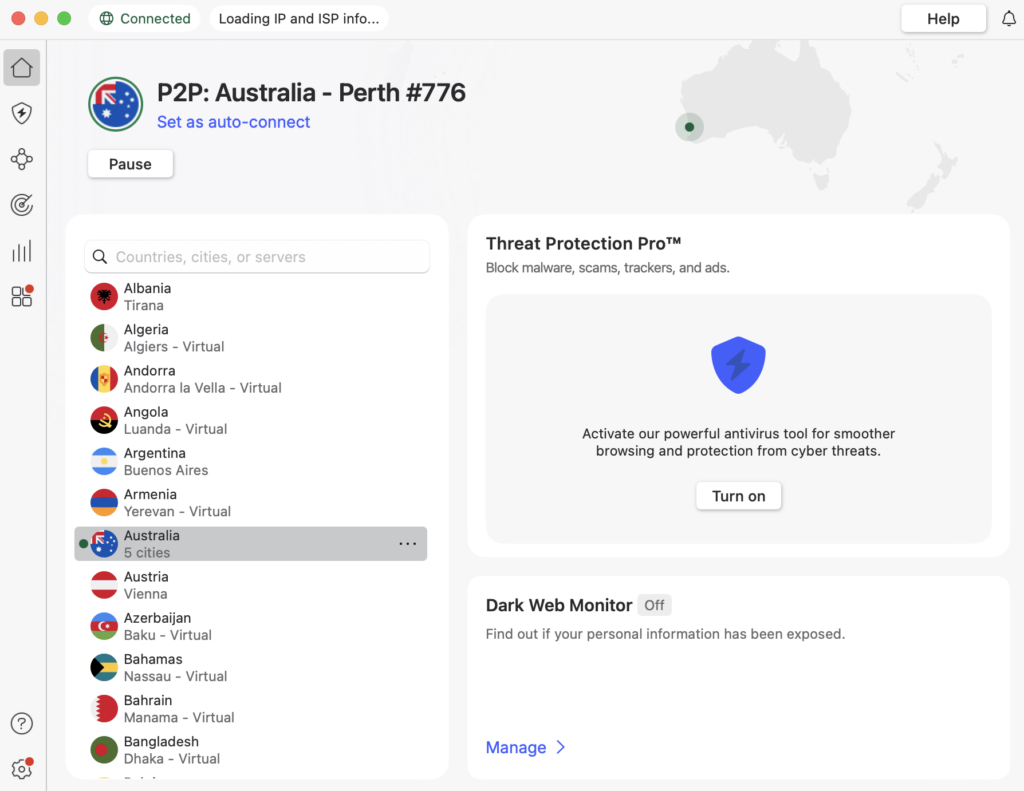Viewport: 1024px width, 791px height.
Task: Select the Algeria flag icon
Action: pos(104,338)
